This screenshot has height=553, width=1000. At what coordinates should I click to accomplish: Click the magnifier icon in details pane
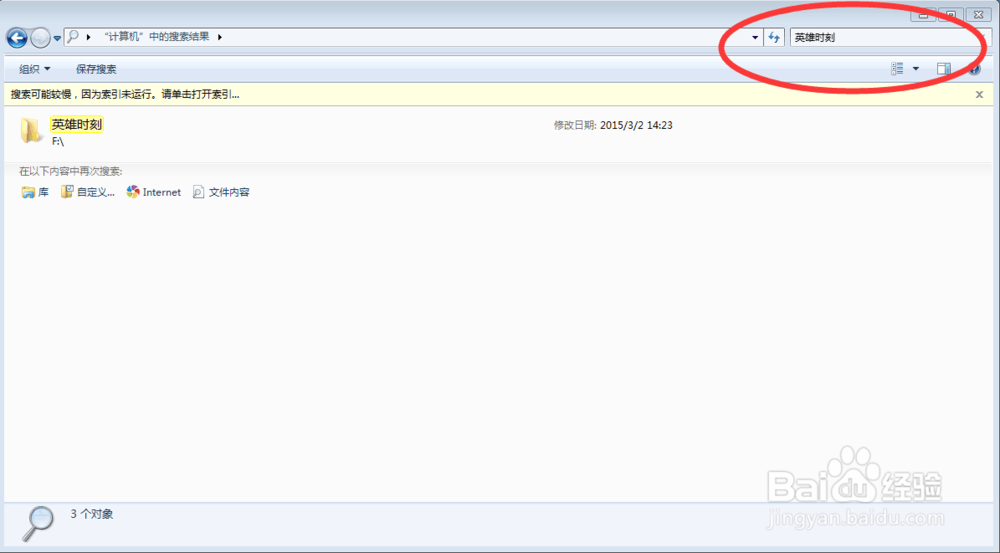tap(38, 524)
